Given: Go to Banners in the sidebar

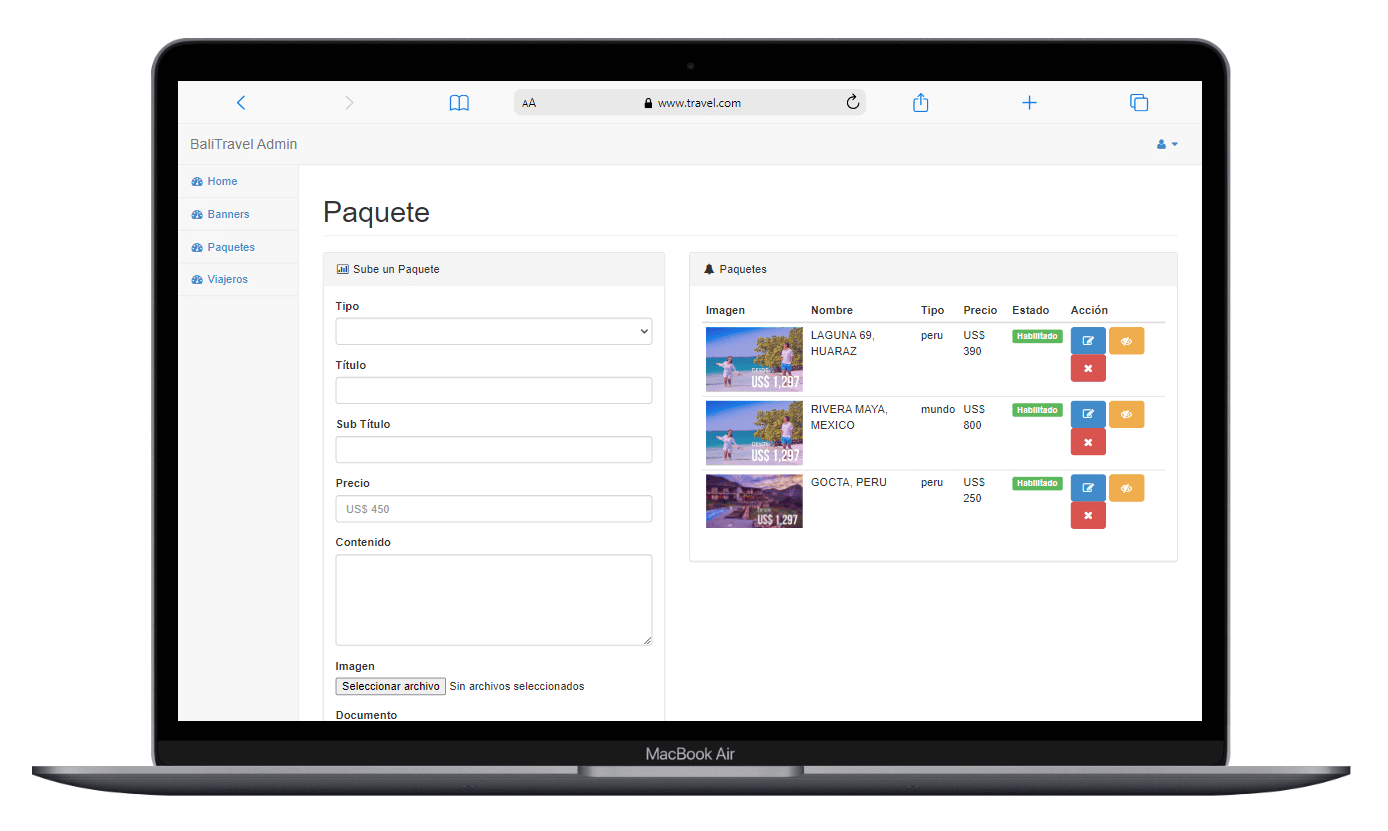Looking at the screenshot, I should 228,214.
